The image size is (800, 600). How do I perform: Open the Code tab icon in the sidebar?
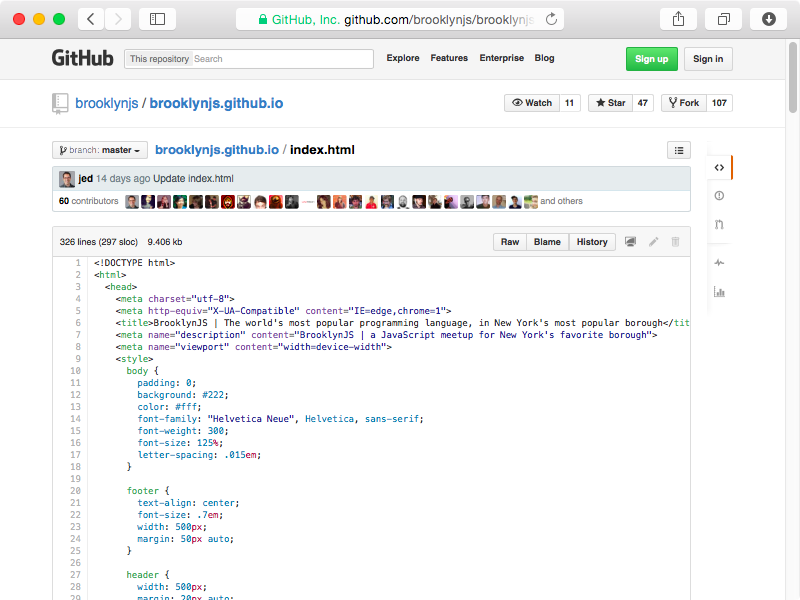point(719,167)
